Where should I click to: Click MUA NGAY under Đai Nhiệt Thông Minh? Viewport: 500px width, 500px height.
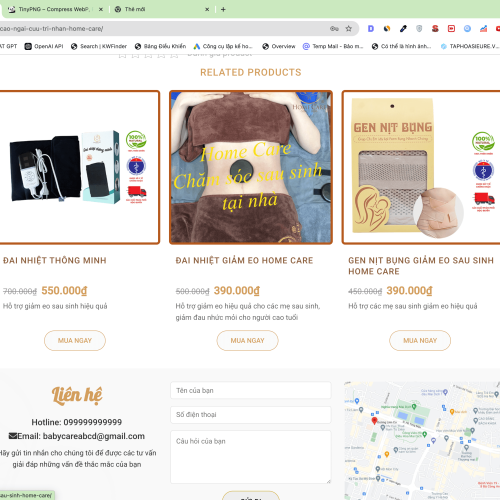tap(75, 340)
